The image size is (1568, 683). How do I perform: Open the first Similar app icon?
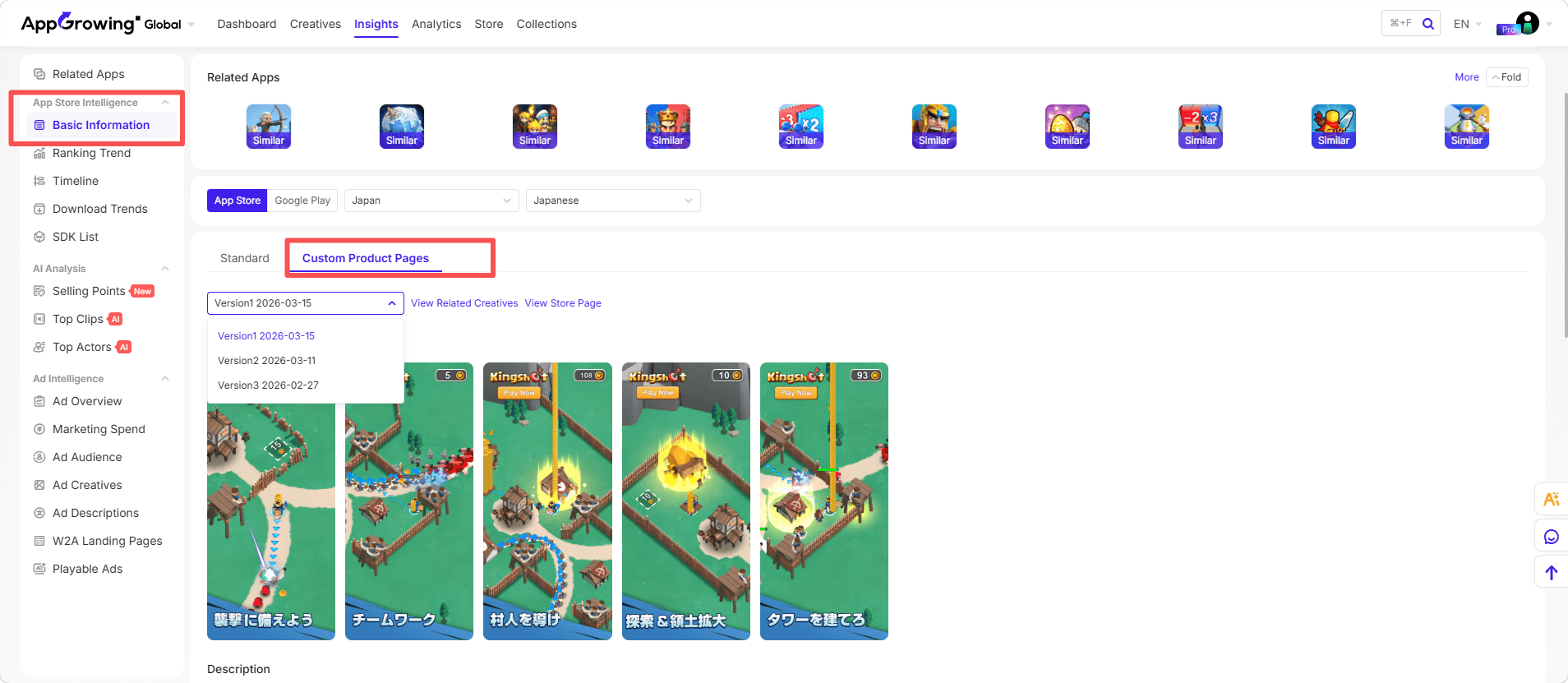click(x=269, y=126)
